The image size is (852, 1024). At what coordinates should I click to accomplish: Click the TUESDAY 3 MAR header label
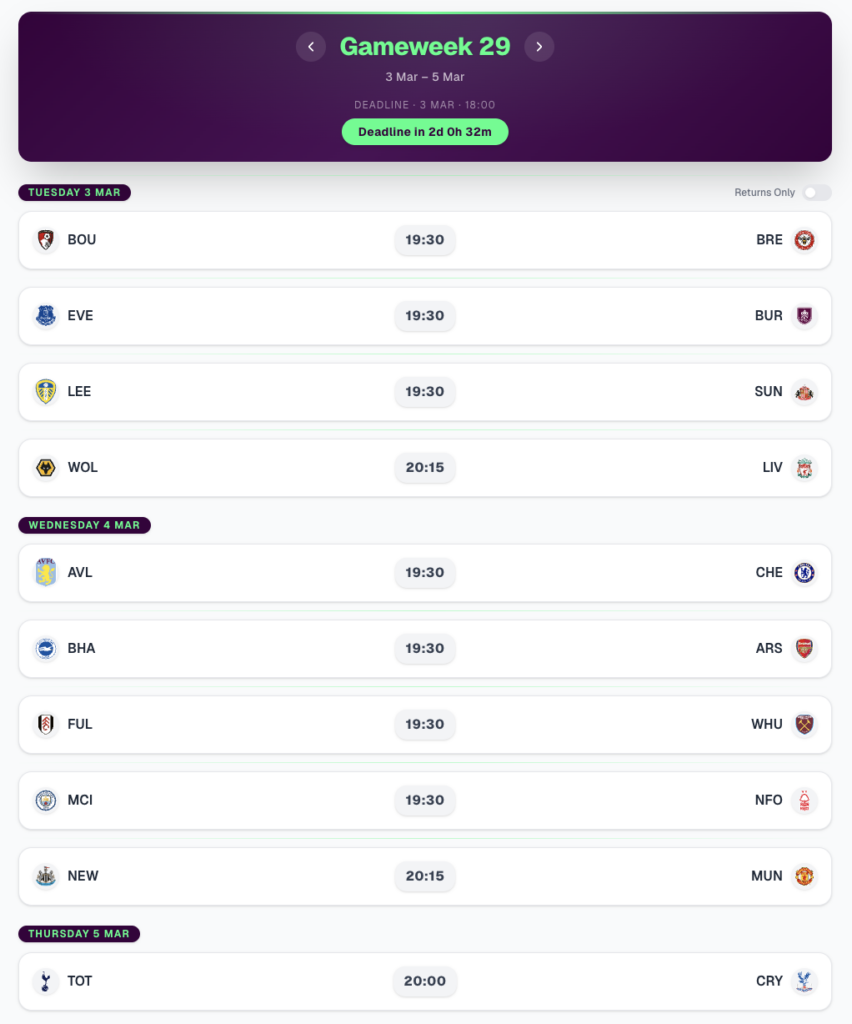[74, 192]
